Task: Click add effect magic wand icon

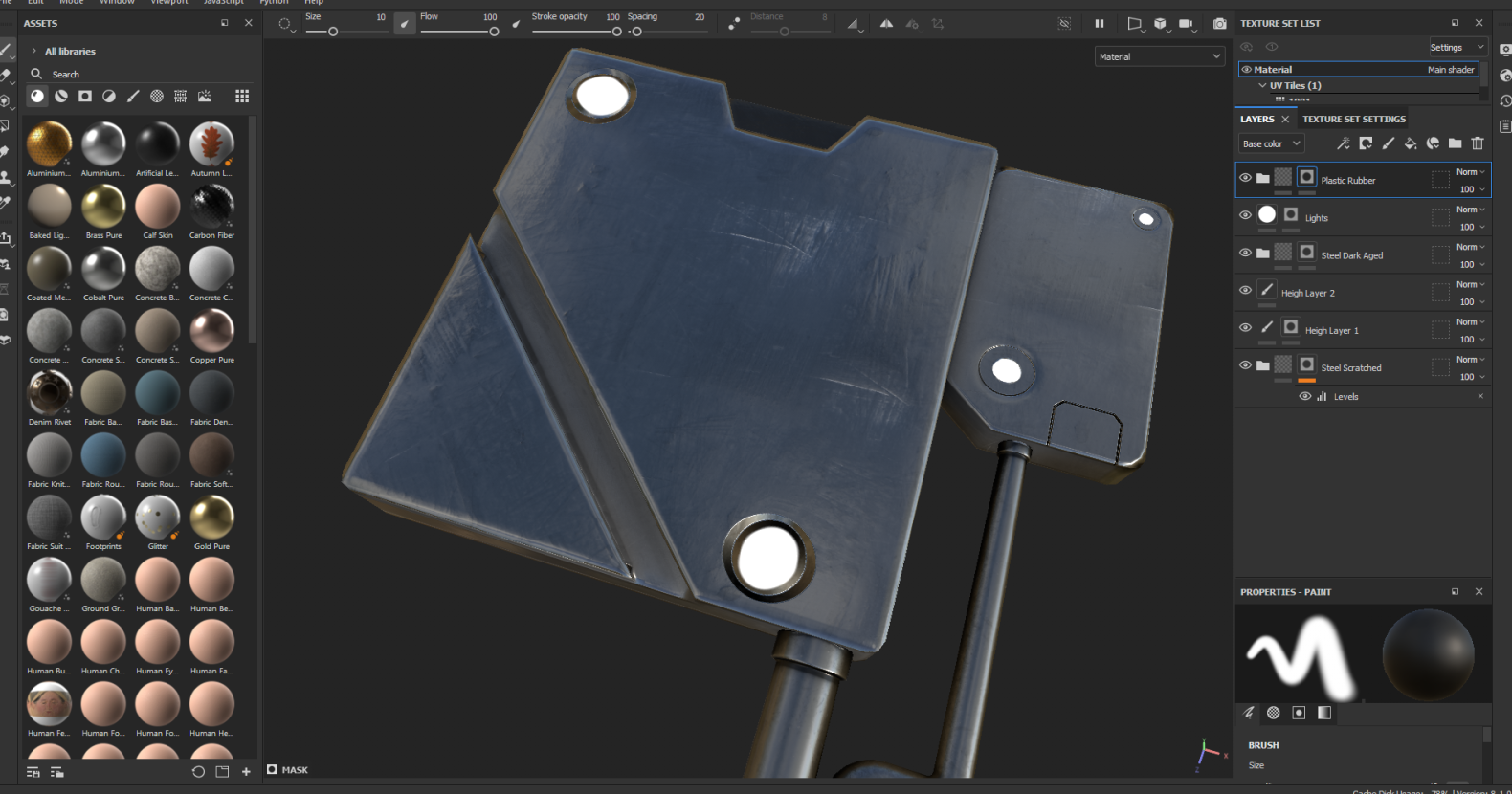Action: pyautogui.click(x=1344, y=143)
